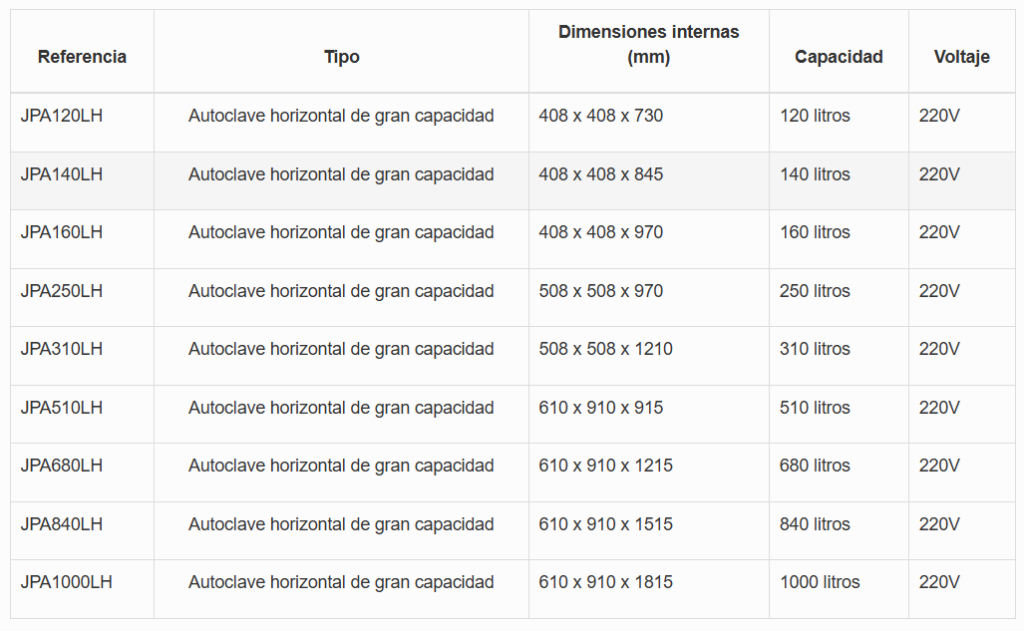Select the JPA510LH reference cell
The image size is (1024, 631).
point(62,408)
